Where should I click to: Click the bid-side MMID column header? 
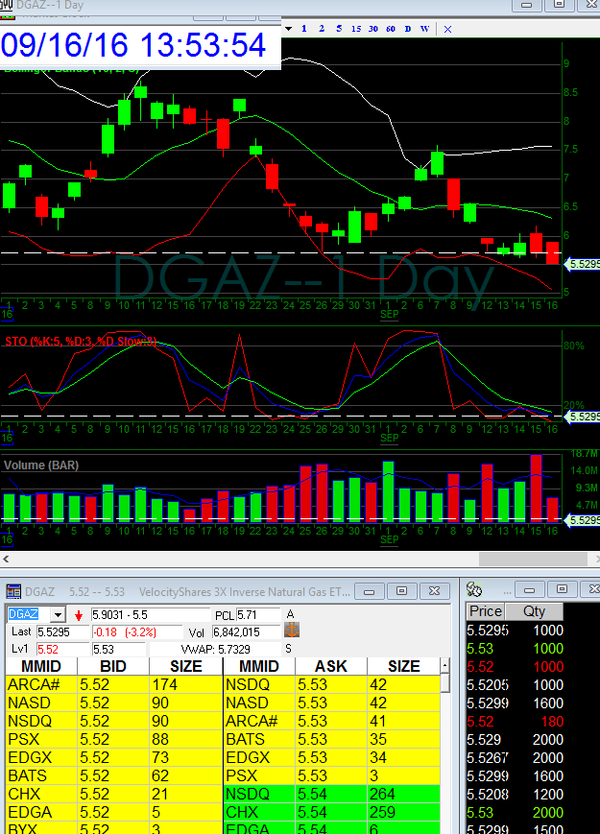tap(41, 666)
